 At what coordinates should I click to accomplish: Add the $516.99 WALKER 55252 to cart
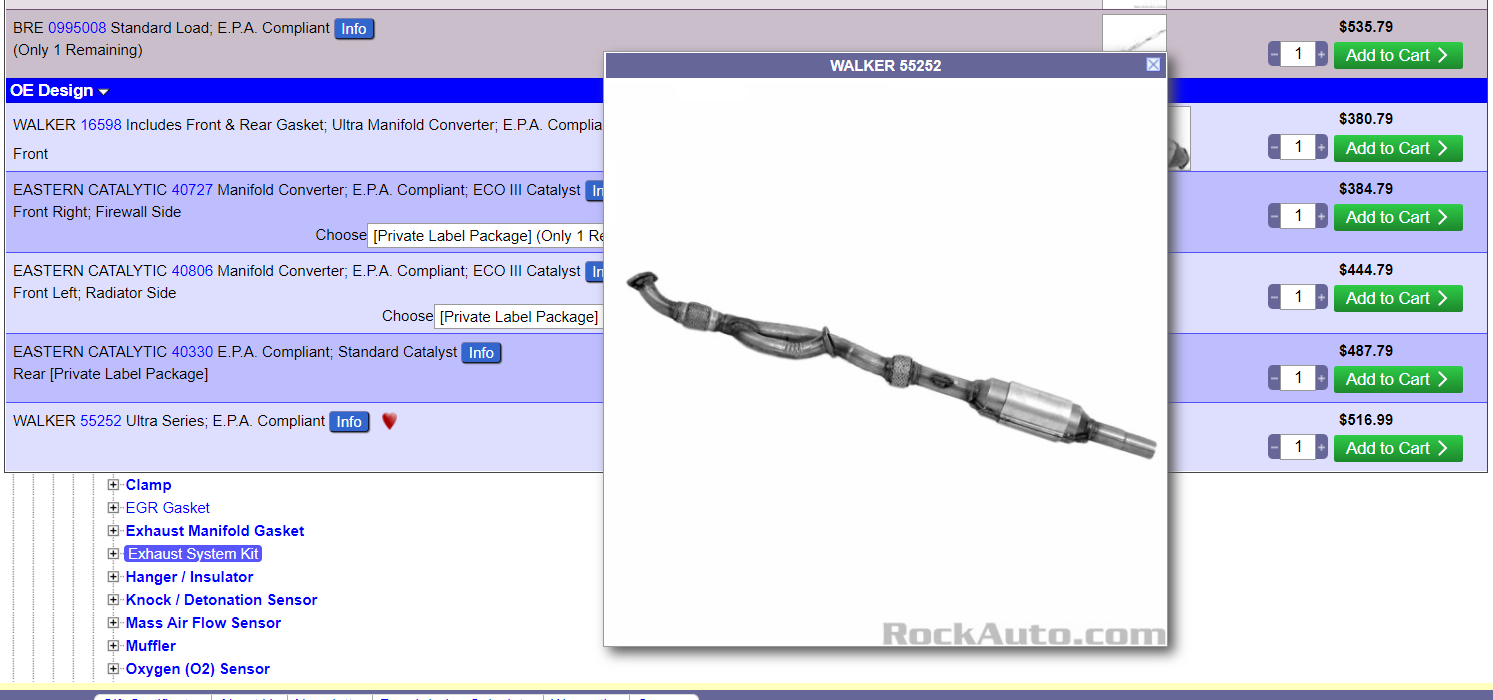[x=1398, y=448]
